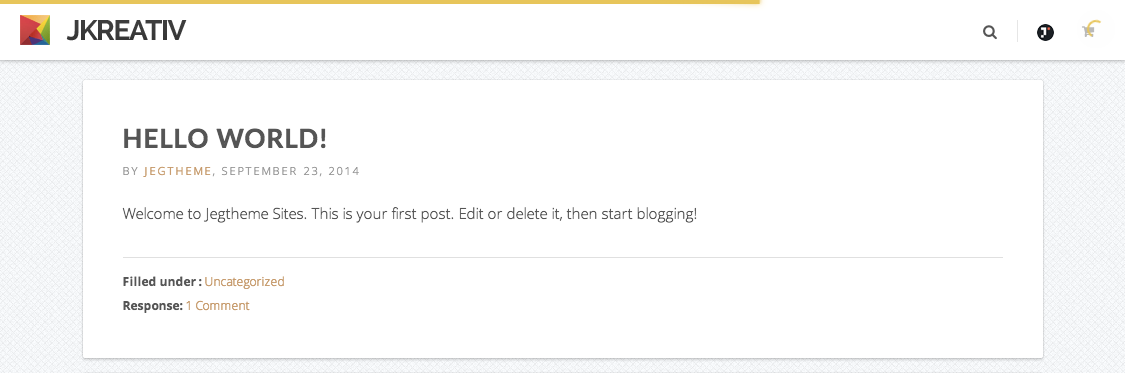The width and height of the screenshot is (1125, 373).
Task: View the shopping cart icon
Action: pyautogui.click(x=1088, y=32)
